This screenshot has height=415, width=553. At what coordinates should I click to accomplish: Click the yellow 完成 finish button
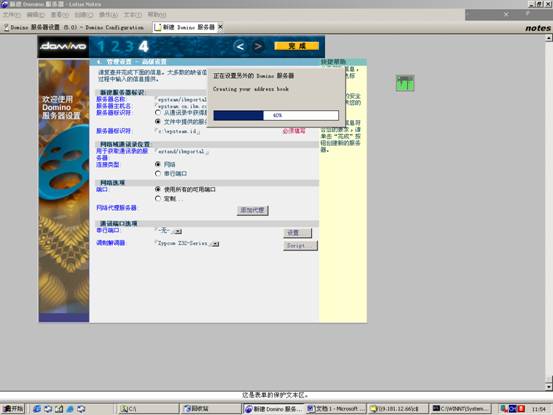[x=297, y=46]
